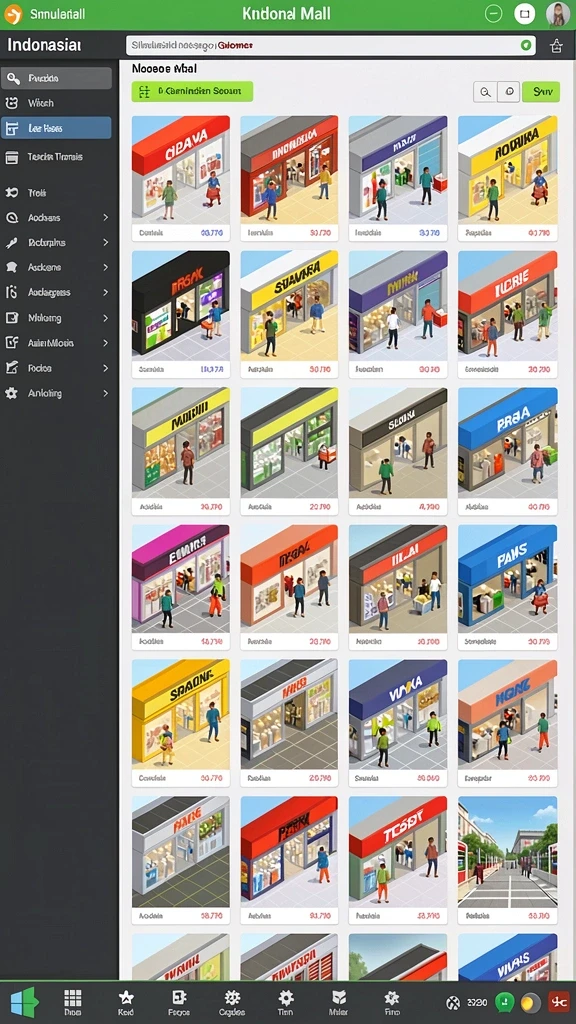Click the Xbox-style icon in system tray

(453, 1002)
